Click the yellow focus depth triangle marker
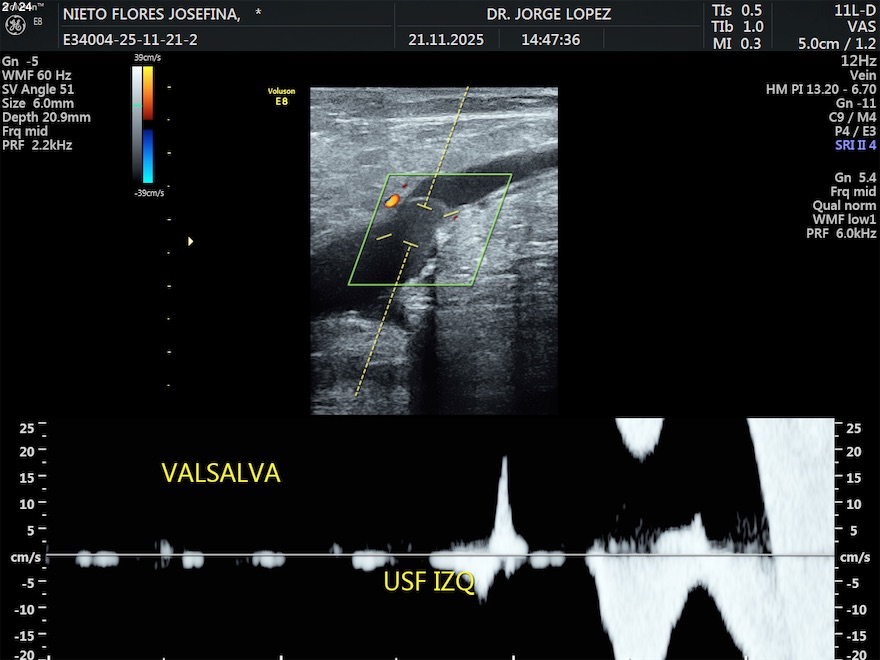880x660 pixels. [x=191, y=241]
